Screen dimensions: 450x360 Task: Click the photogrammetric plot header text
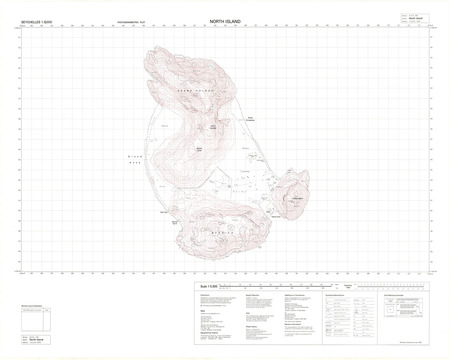(131, 22)
